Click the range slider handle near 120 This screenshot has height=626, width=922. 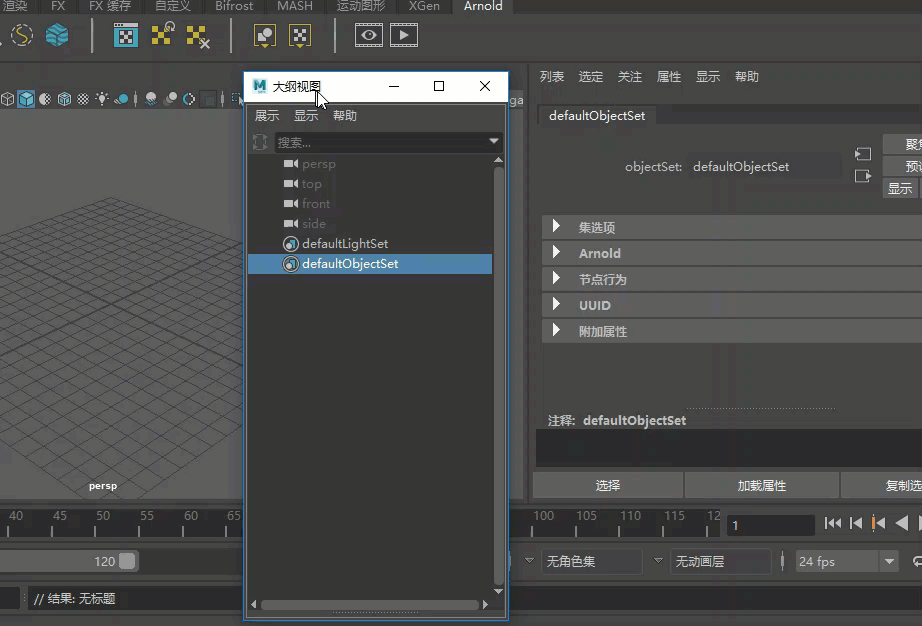[x=127, y=561]
